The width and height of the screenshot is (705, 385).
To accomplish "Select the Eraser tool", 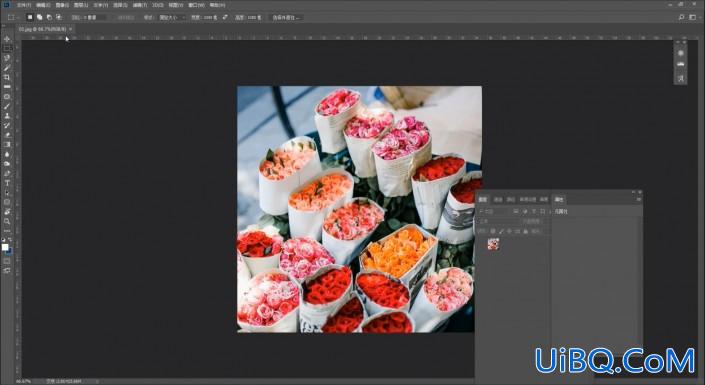I will [7, 135].
